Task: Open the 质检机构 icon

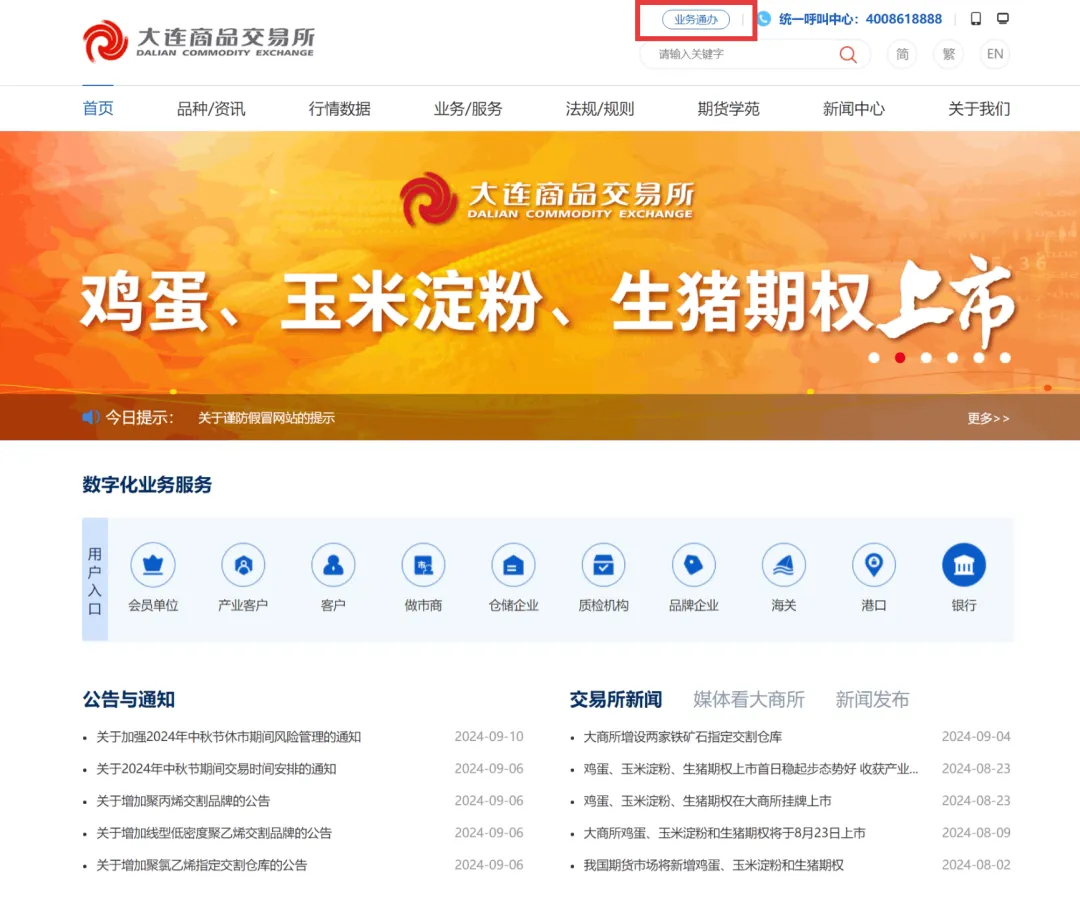Action: pyautogui.click(x=603, y=566)
